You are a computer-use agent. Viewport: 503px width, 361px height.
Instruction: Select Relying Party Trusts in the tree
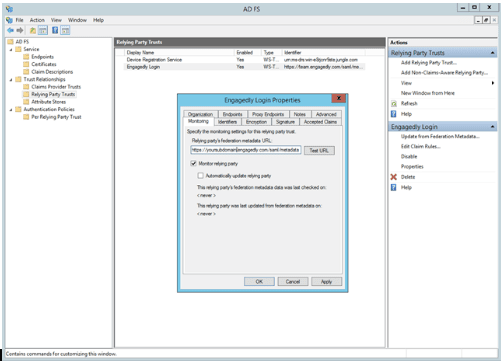click(x=53, y=94)
